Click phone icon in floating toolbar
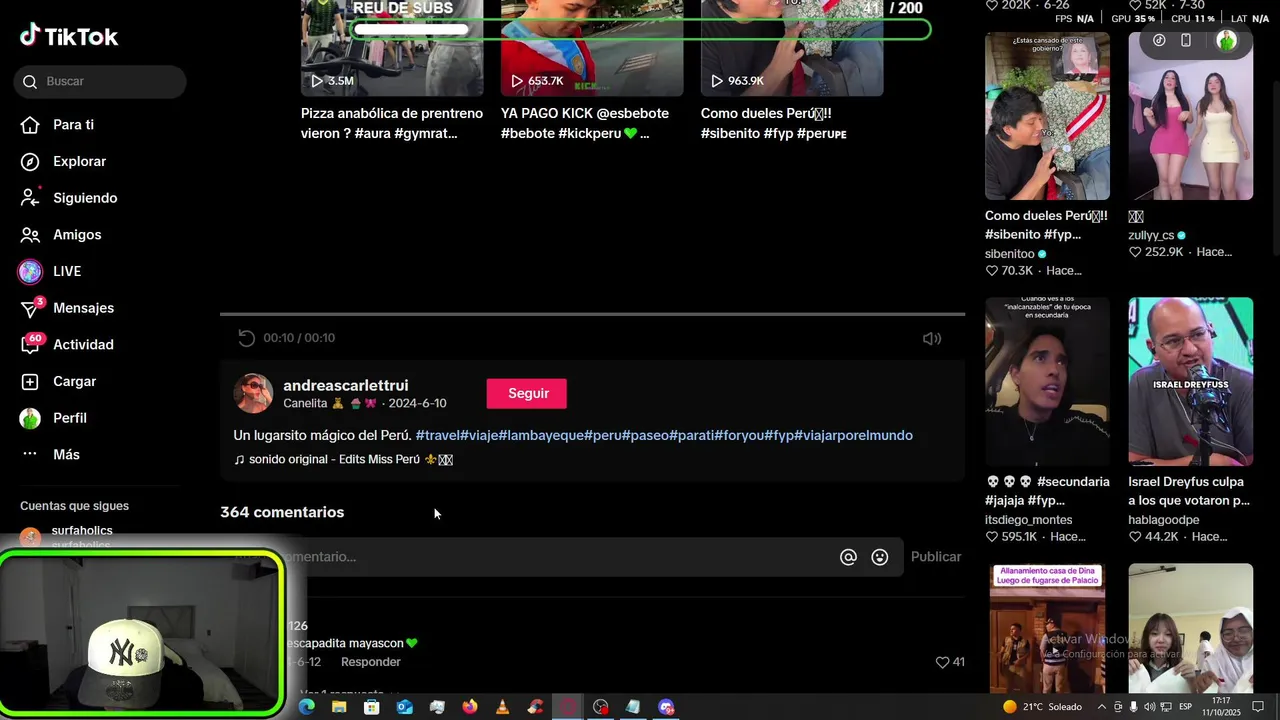 [1186, 41]
